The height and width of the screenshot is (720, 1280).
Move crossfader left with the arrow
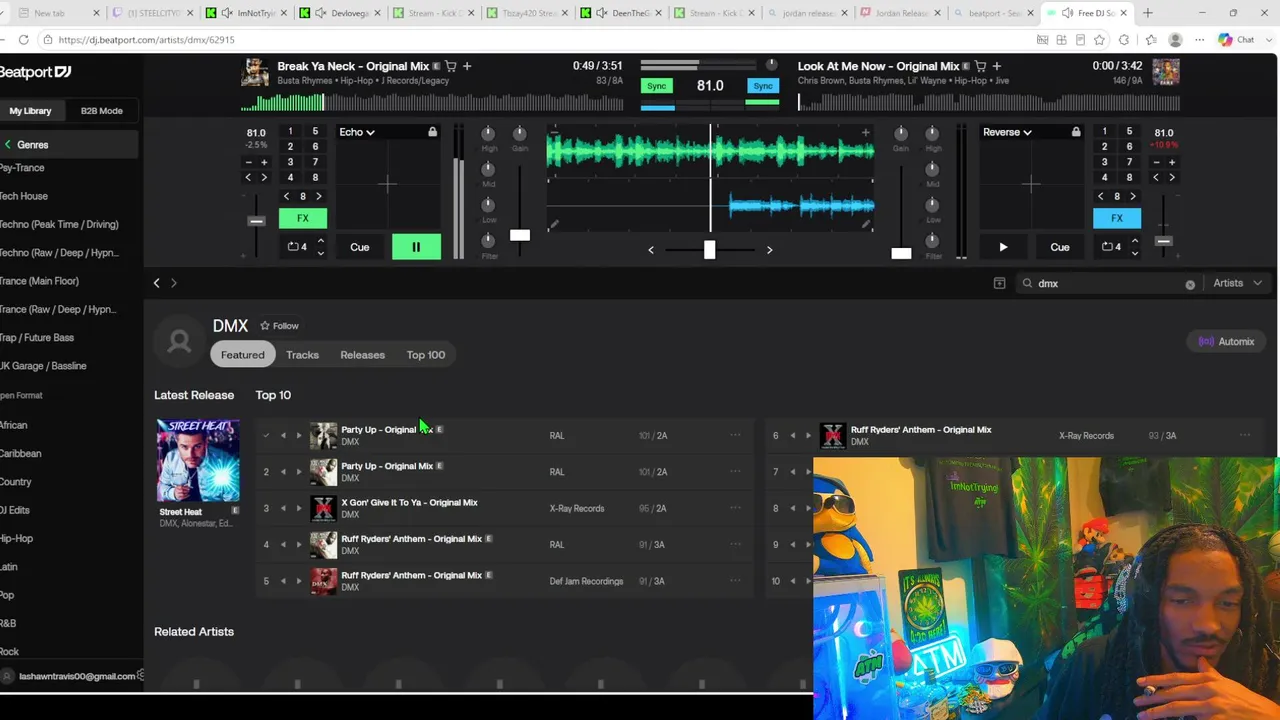[x=651, y=250]
